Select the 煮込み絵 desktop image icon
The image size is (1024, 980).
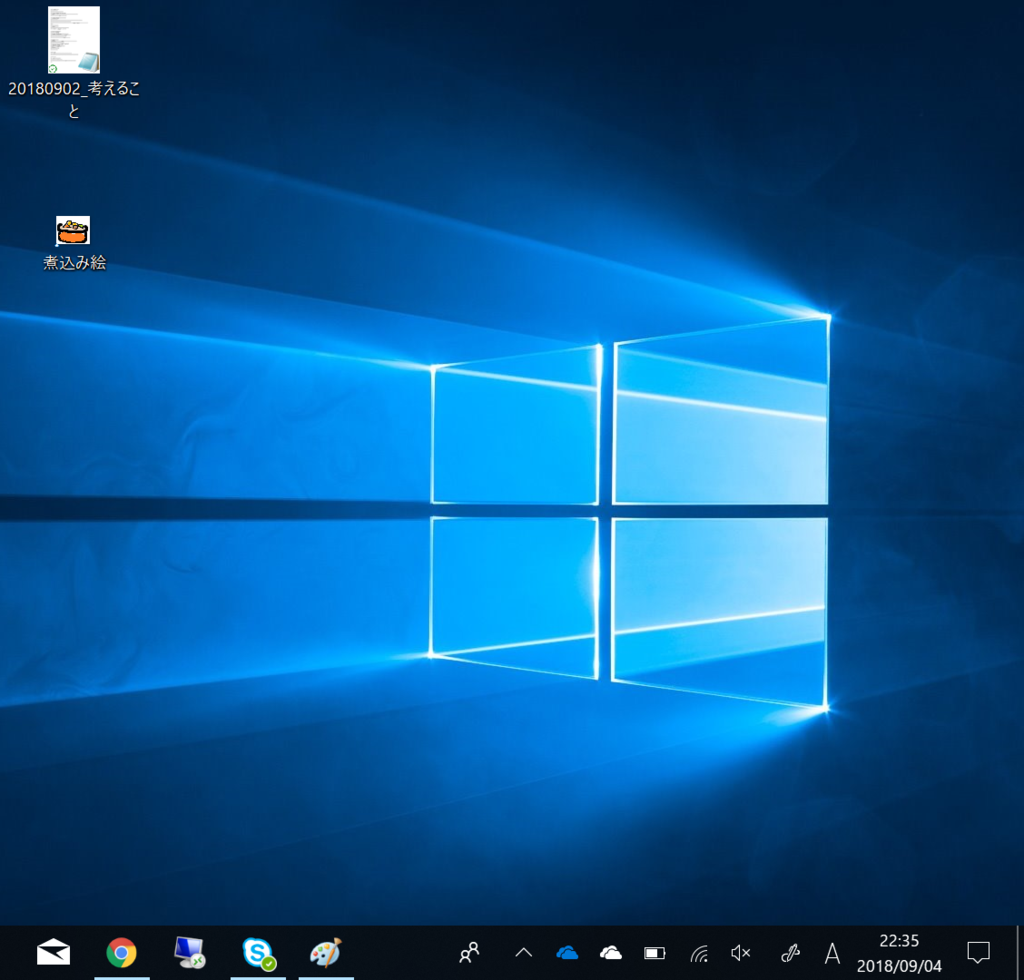[74, 243]
